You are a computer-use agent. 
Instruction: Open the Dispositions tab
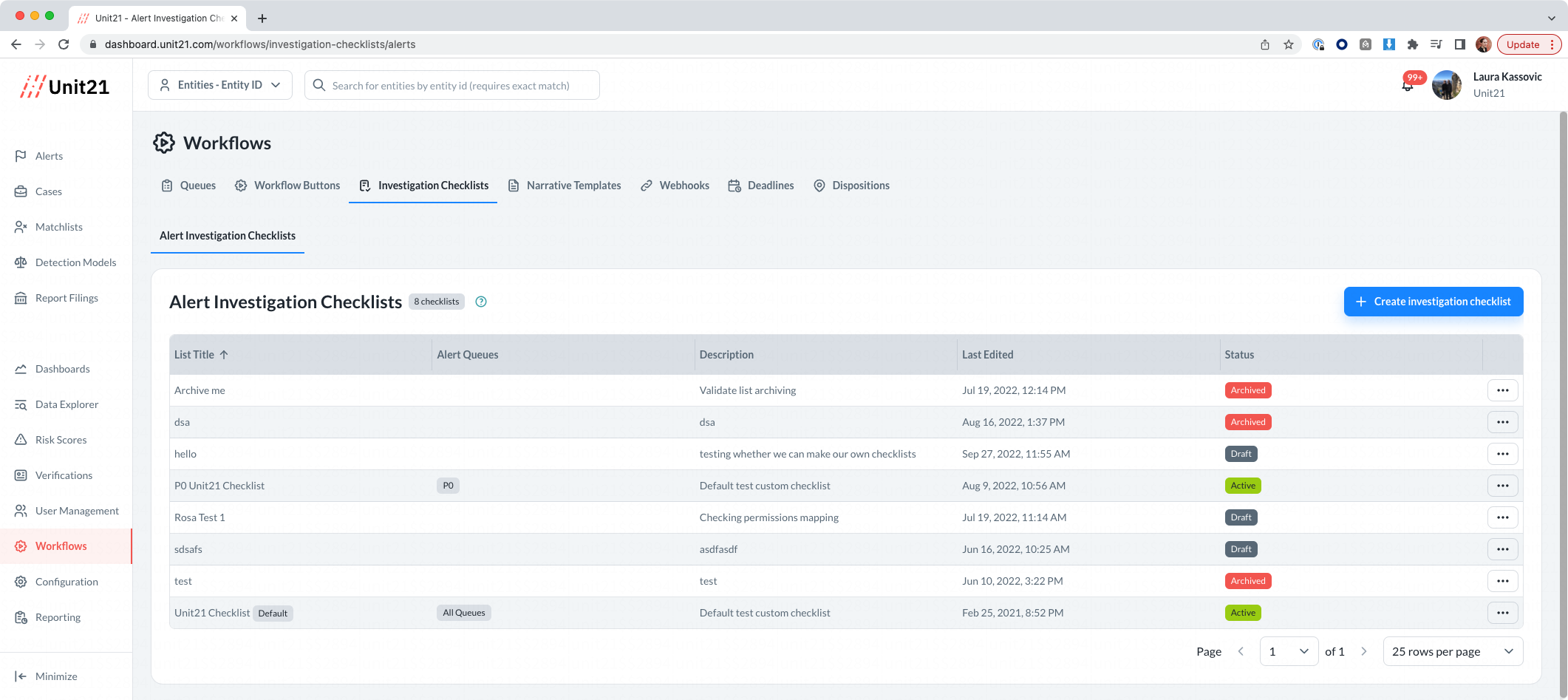(x=851, y=186)
